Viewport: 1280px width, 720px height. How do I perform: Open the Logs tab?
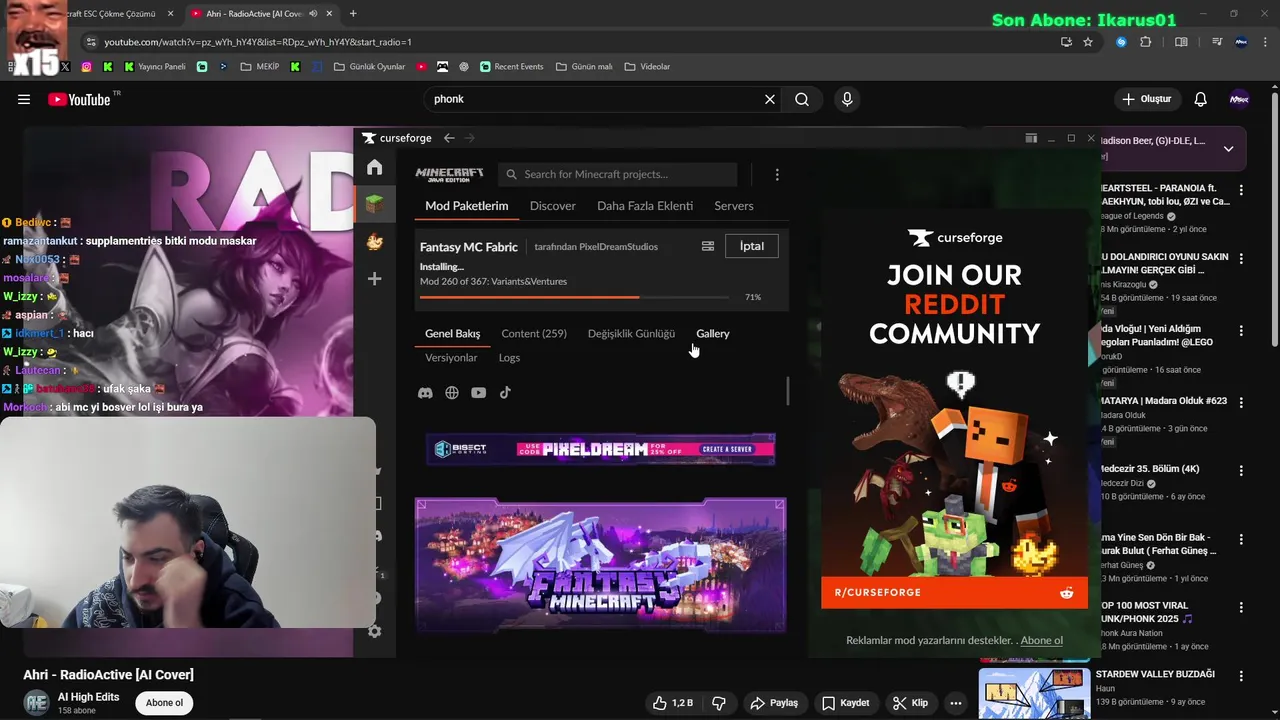[509, 358]
